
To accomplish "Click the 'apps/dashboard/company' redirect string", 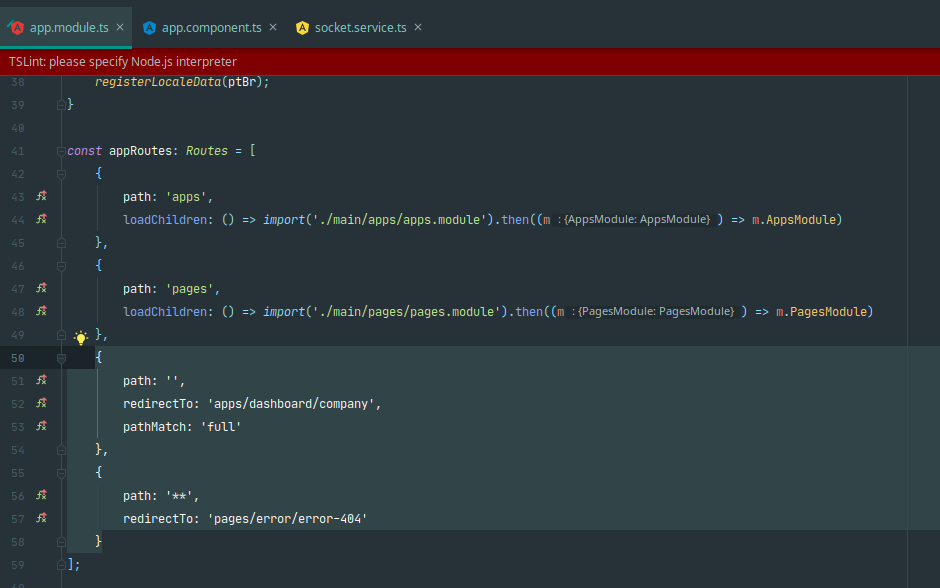I will click(291, 404).
